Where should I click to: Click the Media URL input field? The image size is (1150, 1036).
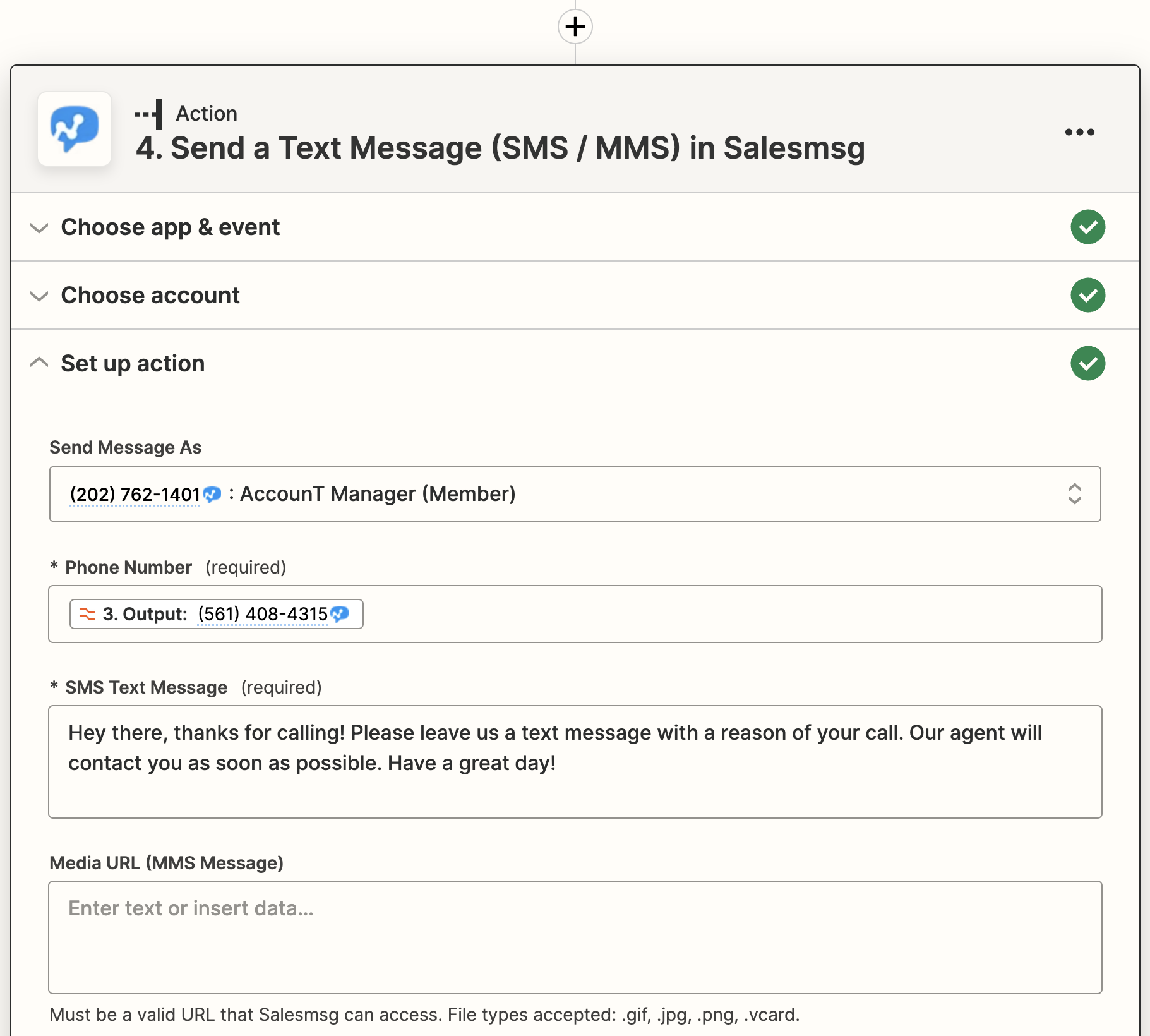pos(575,937)
